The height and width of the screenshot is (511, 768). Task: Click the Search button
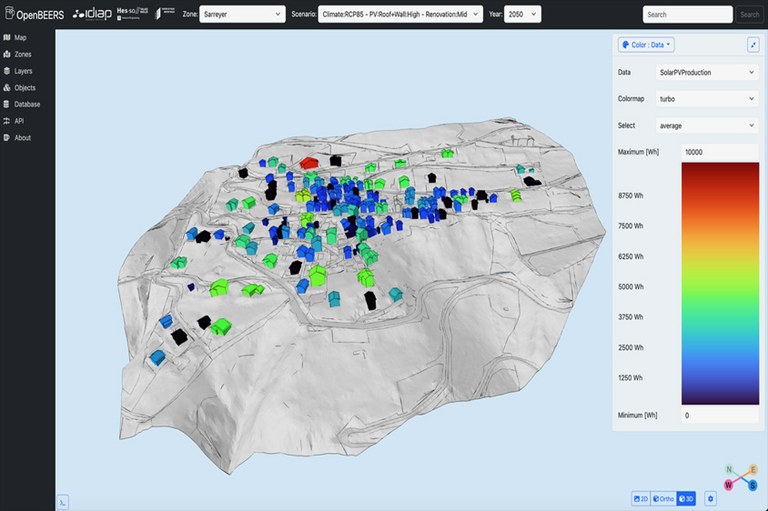click(x=749, y=15)
